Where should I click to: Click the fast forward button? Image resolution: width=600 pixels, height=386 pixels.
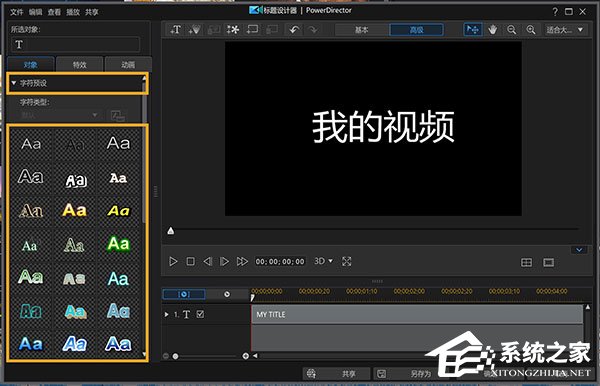point(242,261)
